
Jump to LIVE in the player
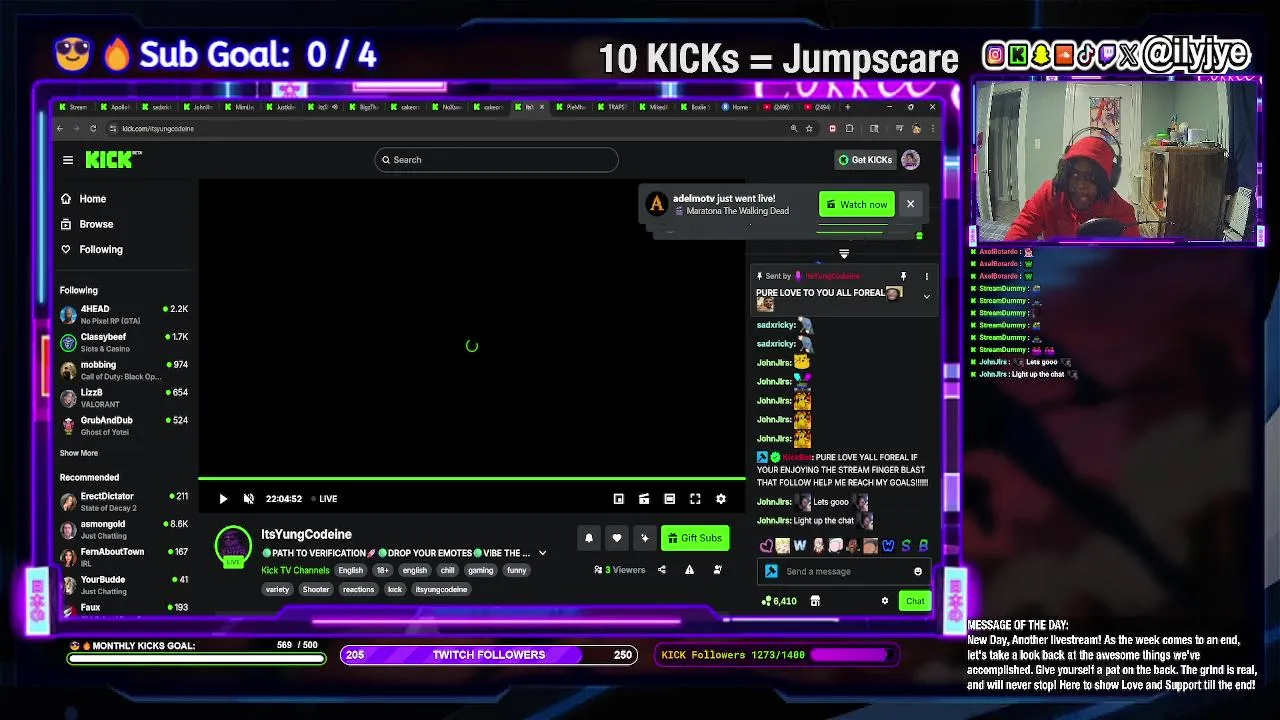(x=325, y=499)
